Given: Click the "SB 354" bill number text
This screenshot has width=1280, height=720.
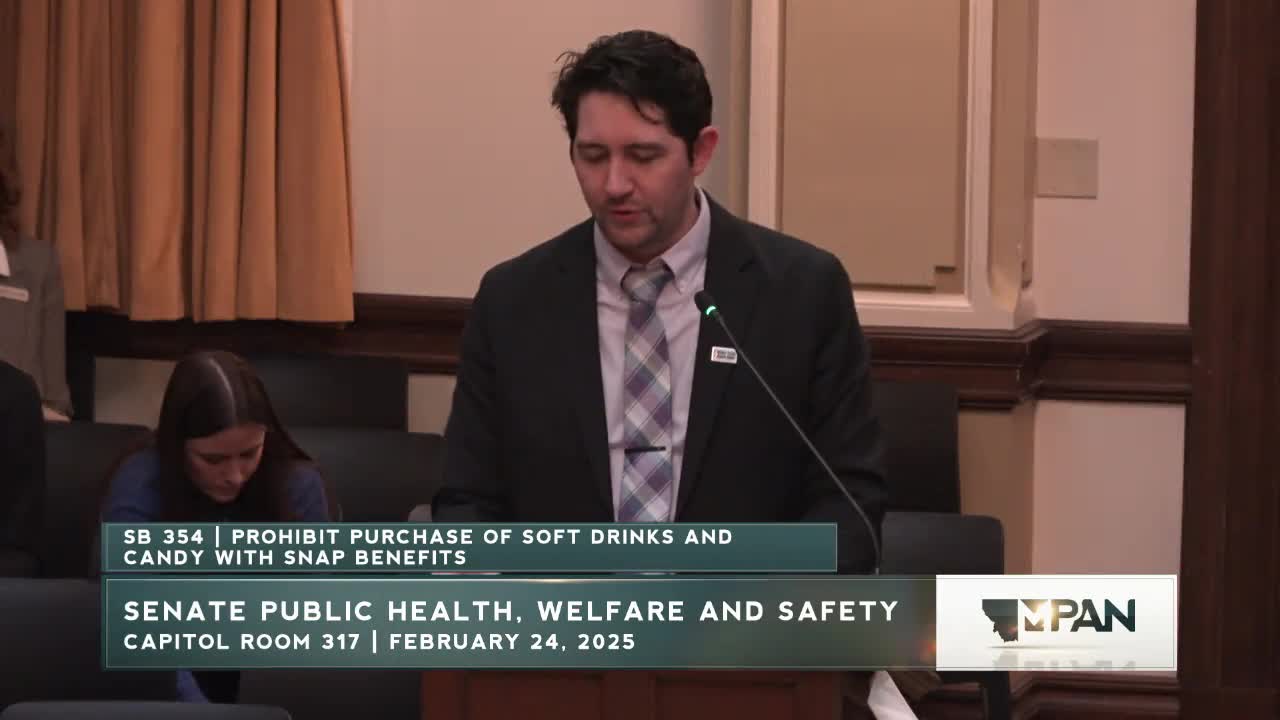Looking at the screenshot, I should tap(163, 537).
